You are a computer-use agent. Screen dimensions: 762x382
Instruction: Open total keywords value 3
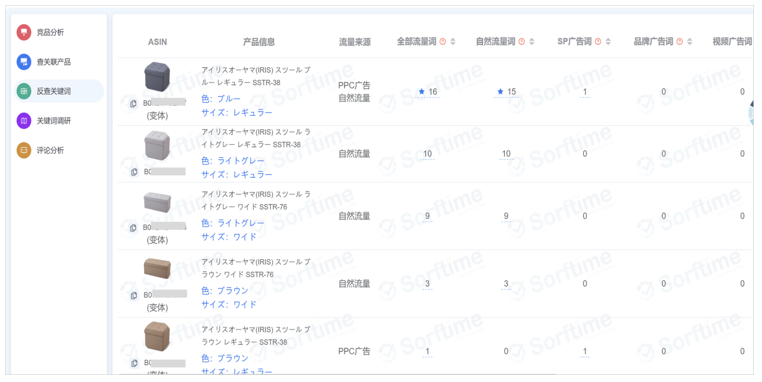[x=427, y=284]
